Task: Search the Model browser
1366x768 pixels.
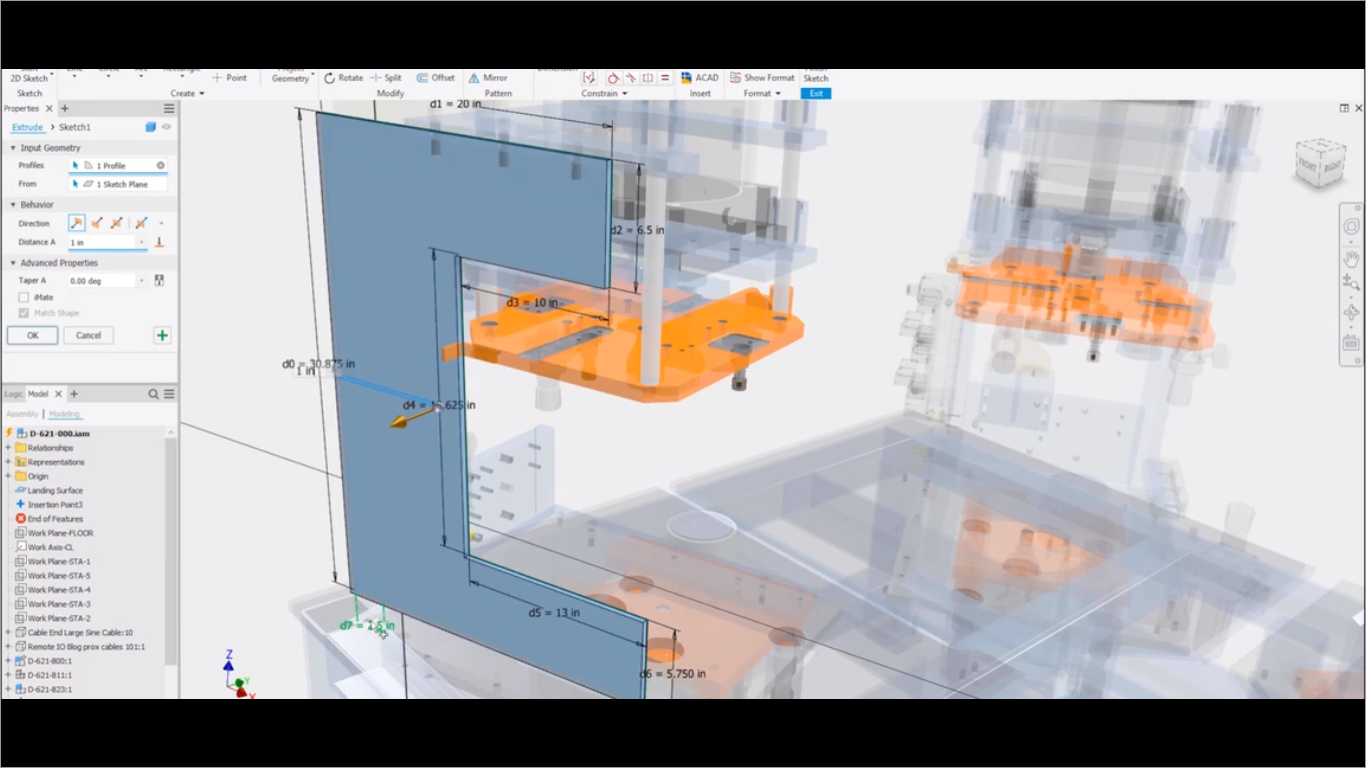Action: (153, 394)
